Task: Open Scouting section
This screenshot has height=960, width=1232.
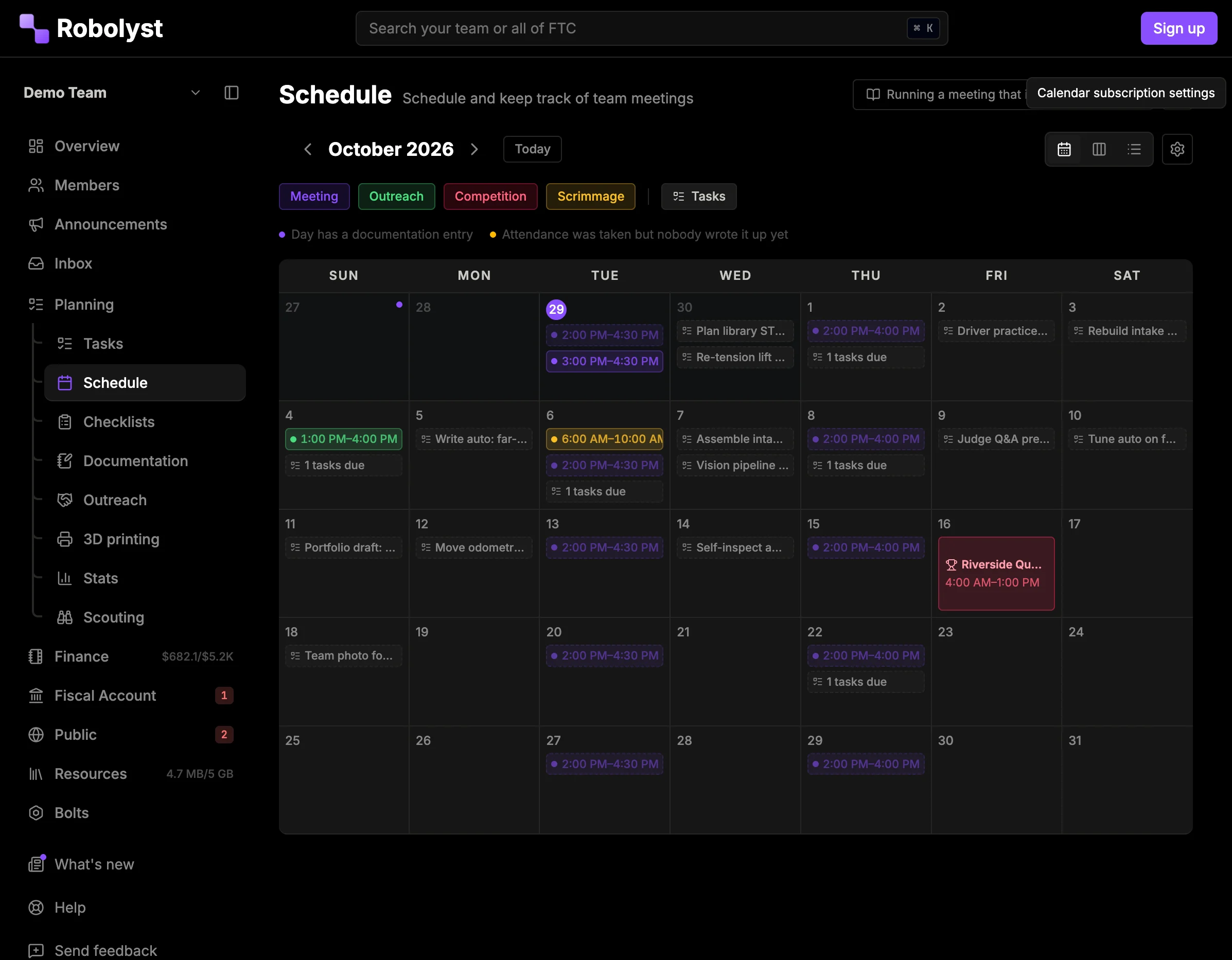Action: 145,617
